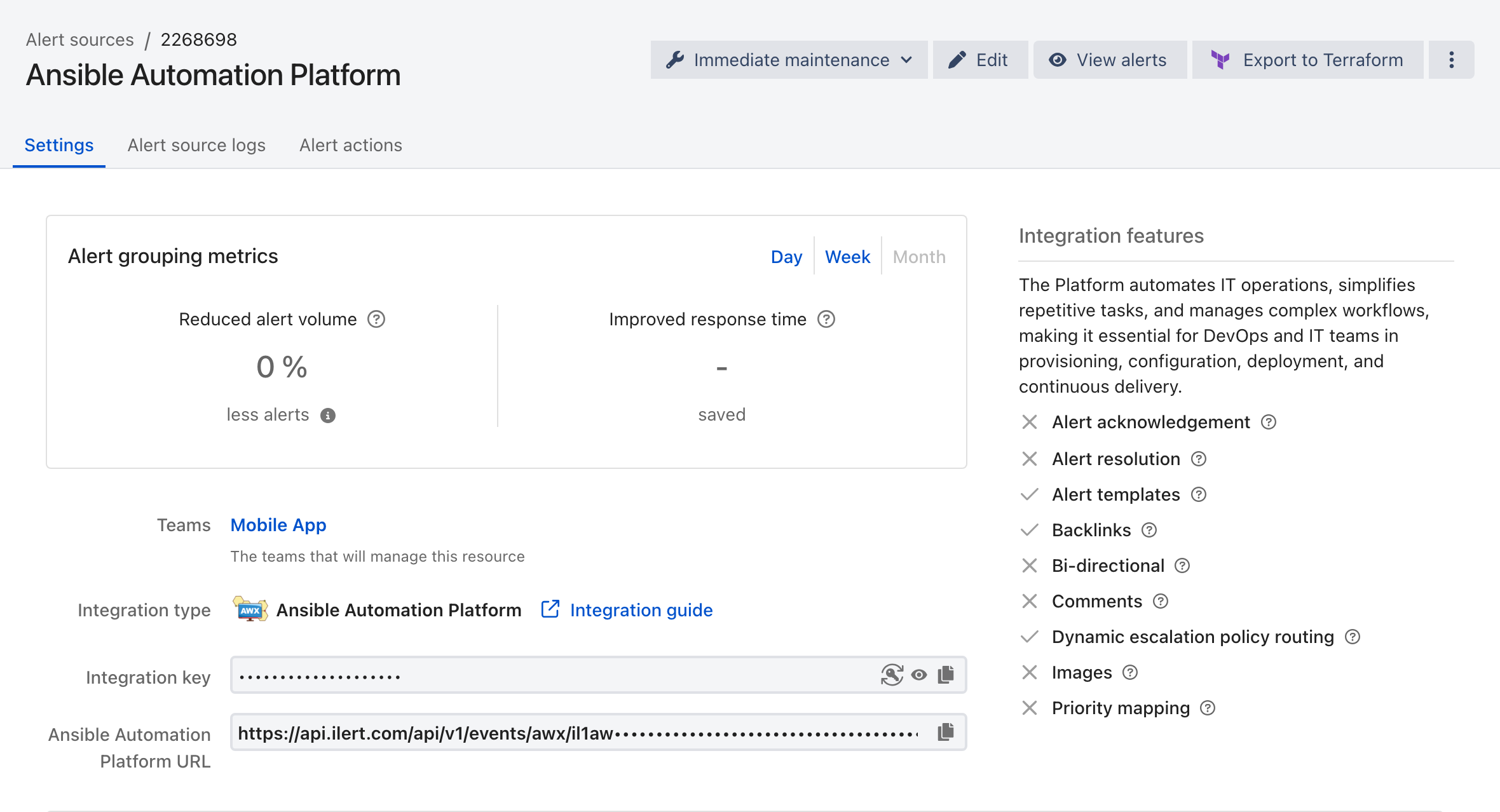Click Dynamic escalation policy routing label
The height and width of the screenshot is (812, 1500).
[x=1193, y=637]
